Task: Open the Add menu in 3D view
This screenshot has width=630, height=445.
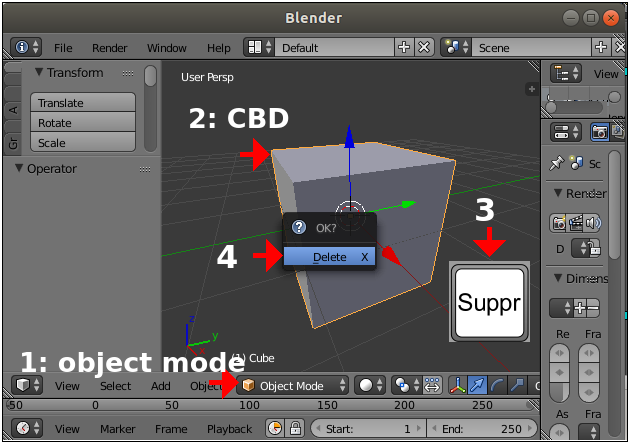Action: pyautogui.click(x=161, y=386)
